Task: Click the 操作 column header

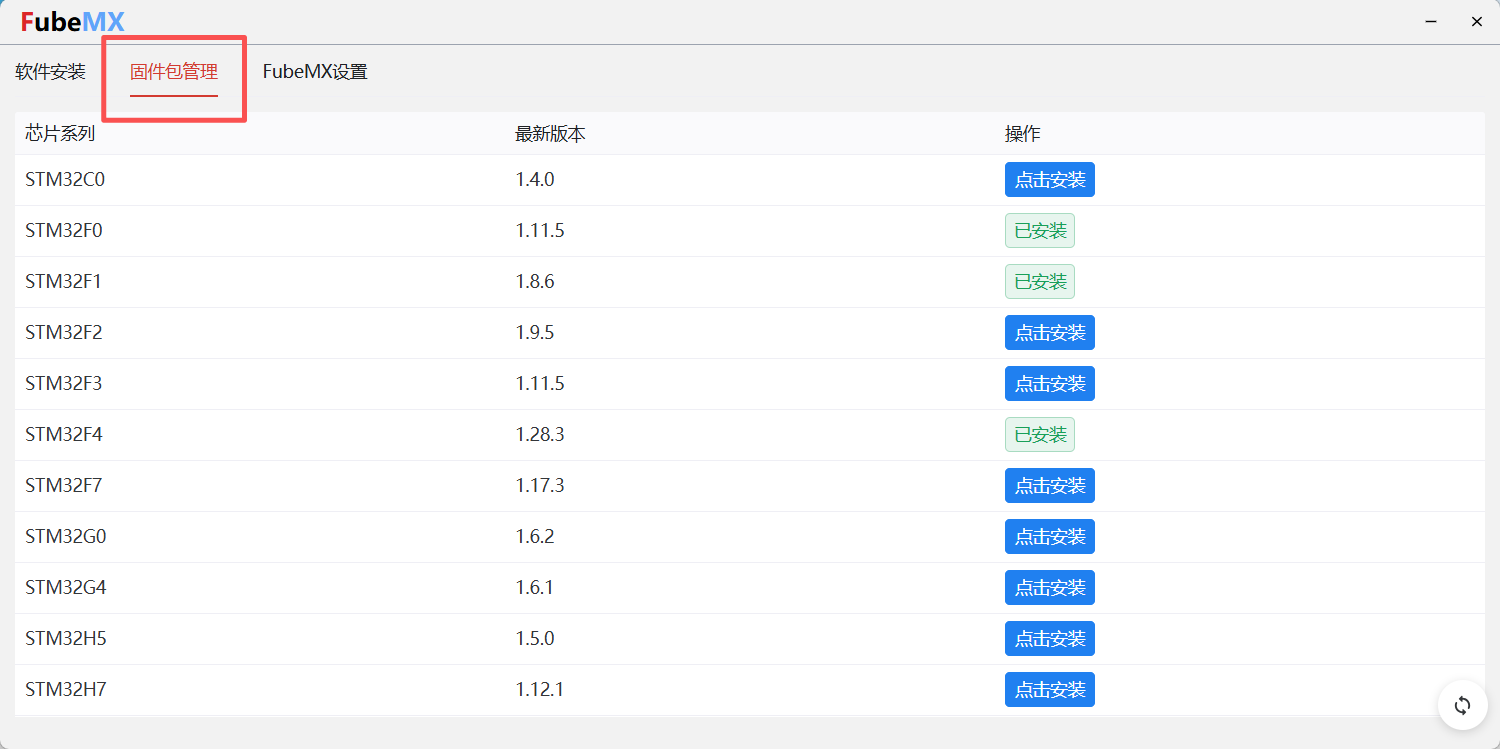Action: [x=1023, y=134]
